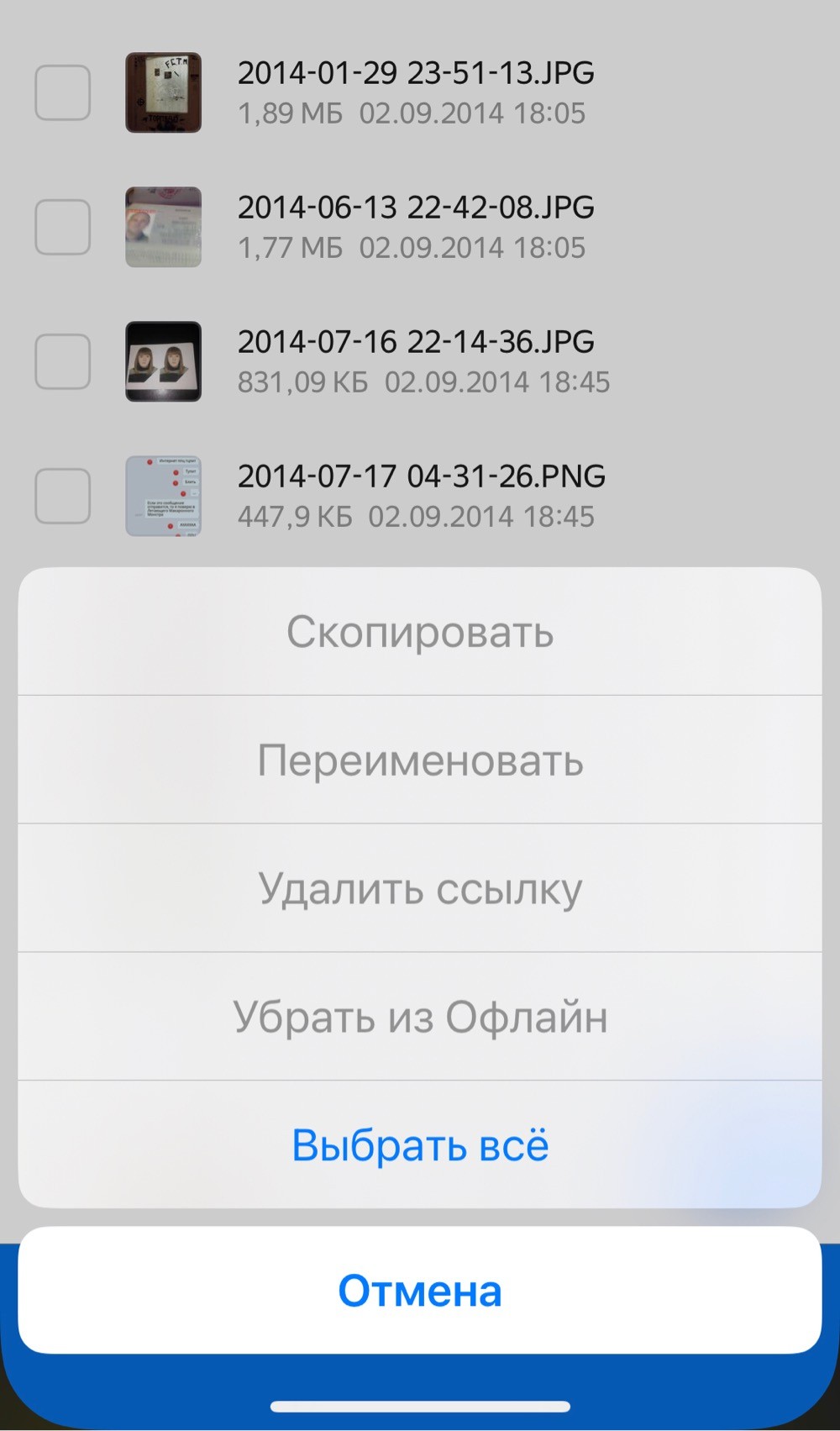Tap Удалить ссылку in the menu
Viewport: 840px width, 1431px height.
[x=420, y=888]
